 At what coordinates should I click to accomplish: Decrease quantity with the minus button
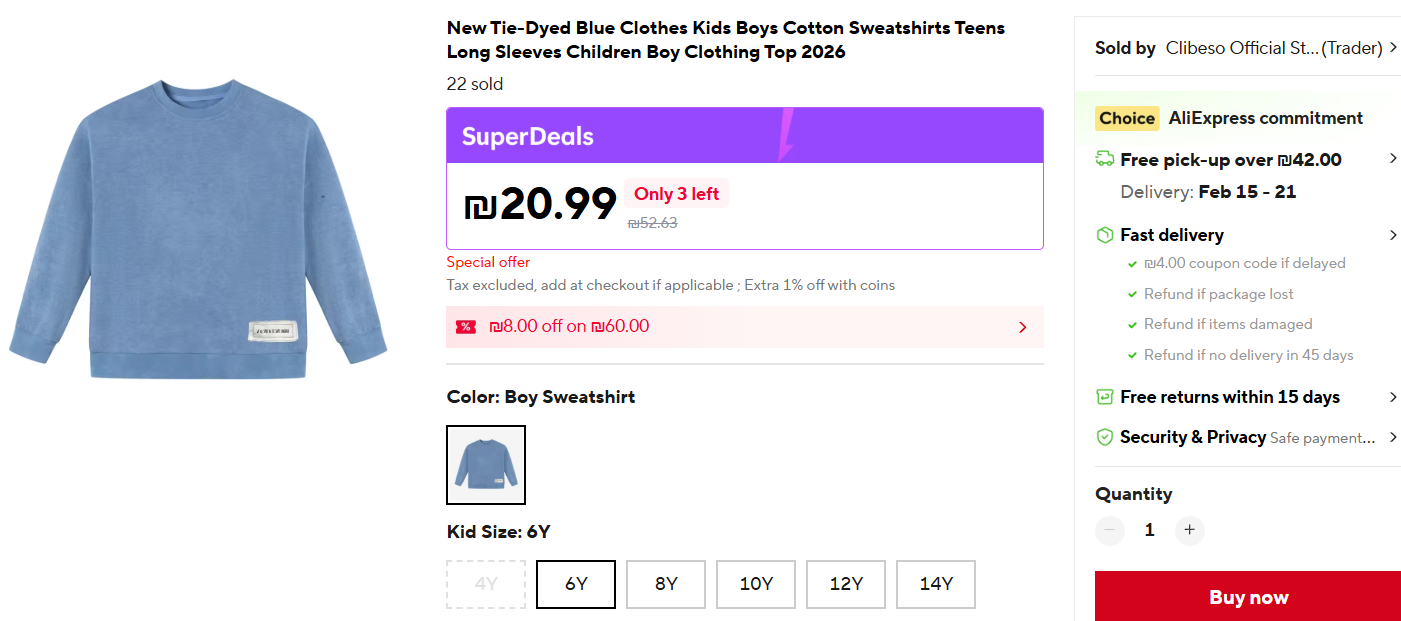tap(1110, 530)
